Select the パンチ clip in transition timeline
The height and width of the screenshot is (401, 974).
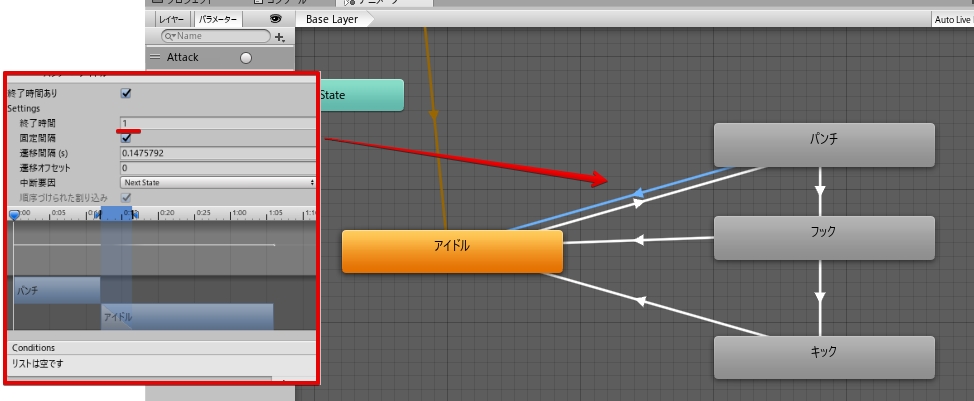click(57, 291)
